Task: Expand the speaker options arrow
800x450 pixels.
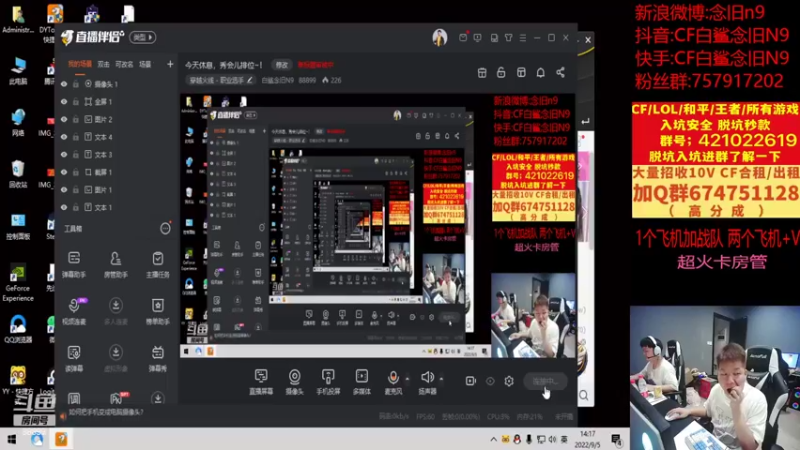Action: pos(441,379)
